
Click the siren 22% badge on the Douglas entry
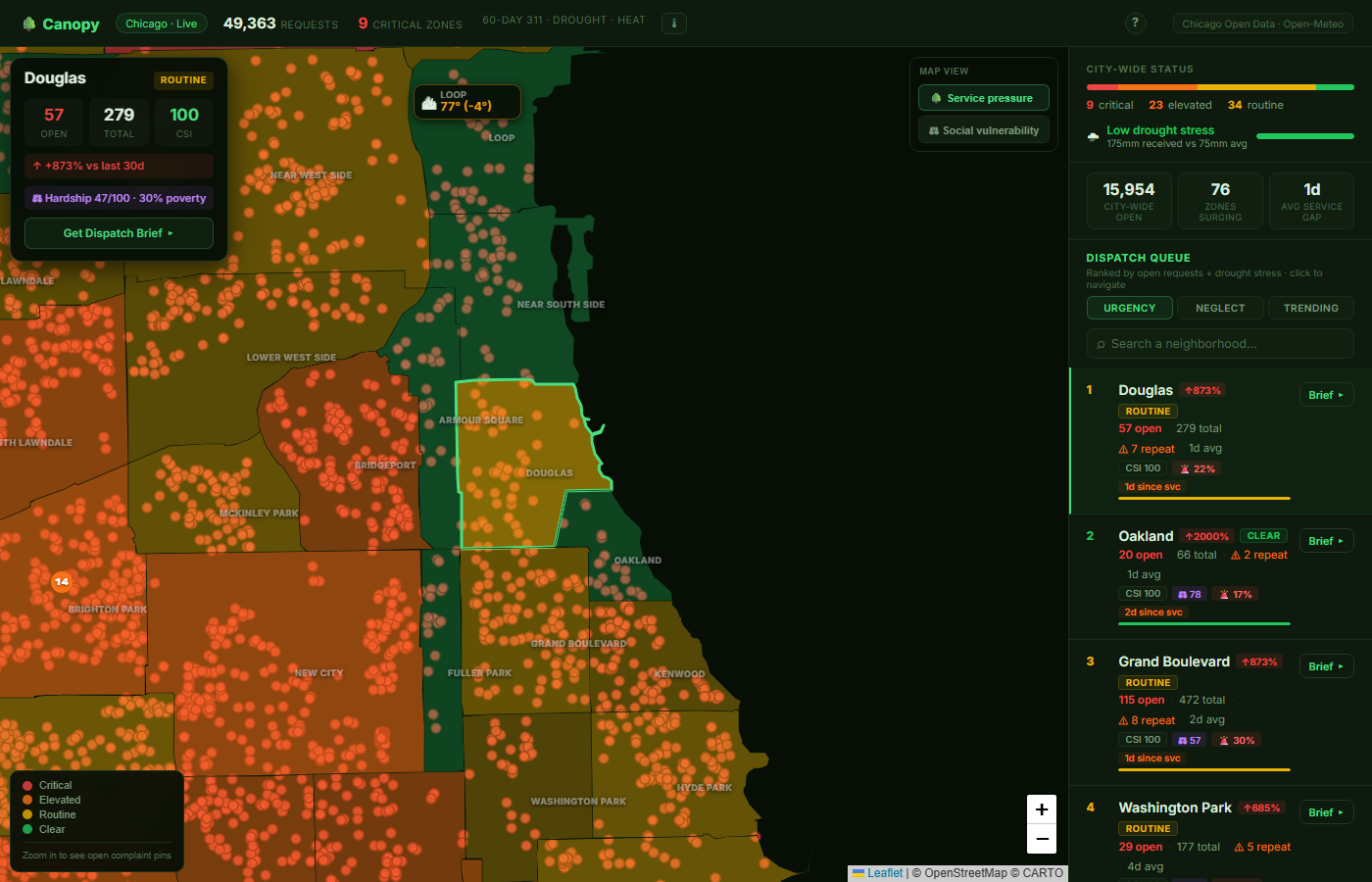point(1198,468)
